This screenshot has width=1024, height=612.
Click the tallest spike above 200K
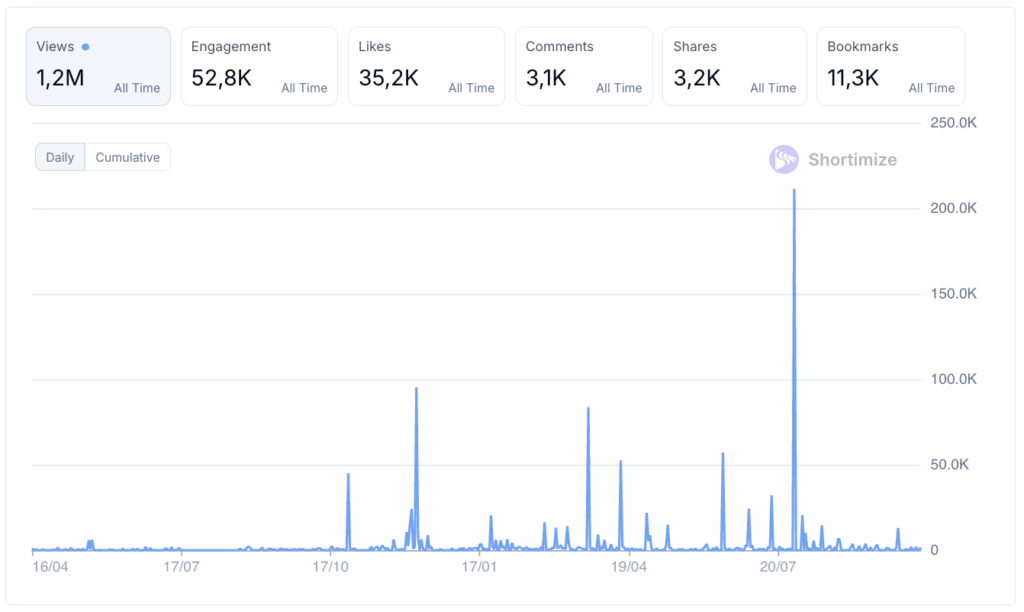pyautogui.click(x=794, y=192)
